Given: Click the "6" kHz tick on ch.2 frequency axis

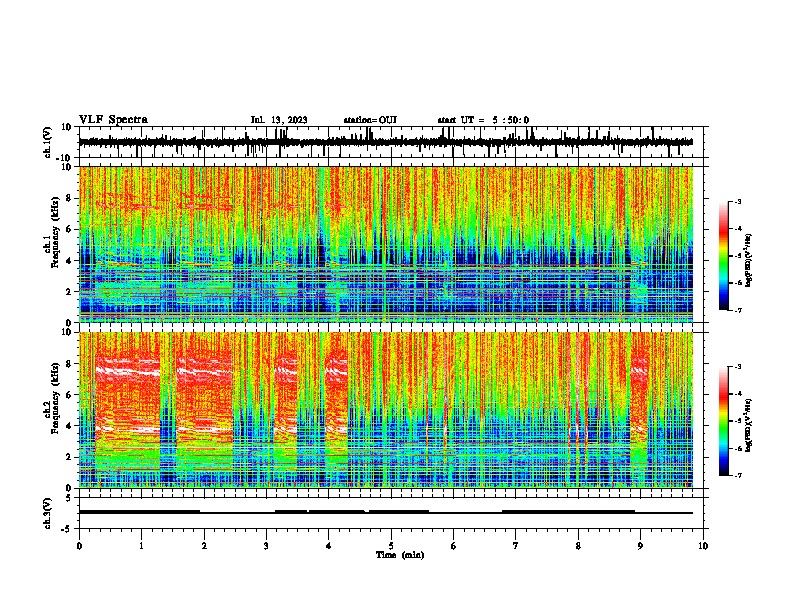Looking at the screenshot, I should (69, 395).
